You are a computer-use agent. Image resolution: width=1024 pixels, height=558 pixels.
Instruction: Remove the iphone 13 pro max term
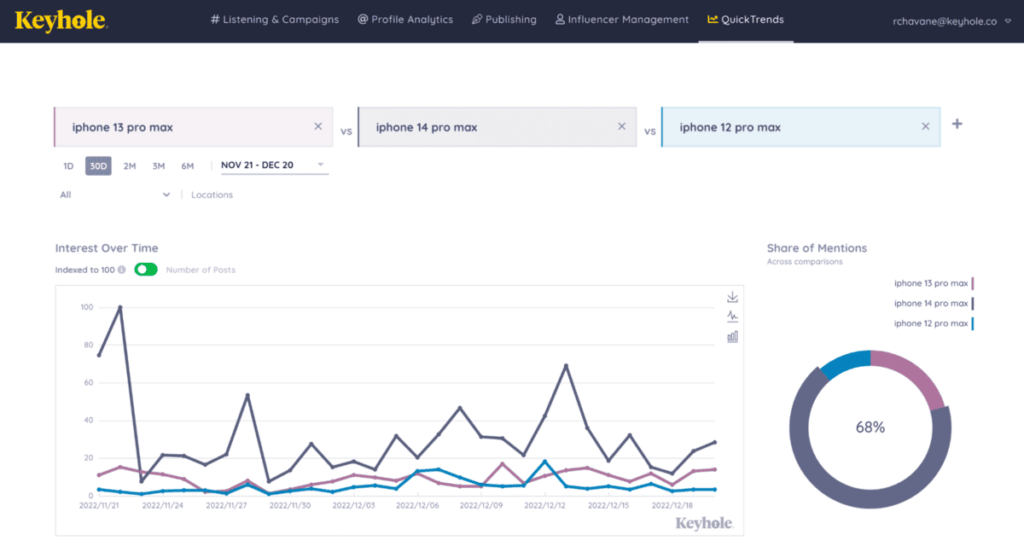[318, 126]
